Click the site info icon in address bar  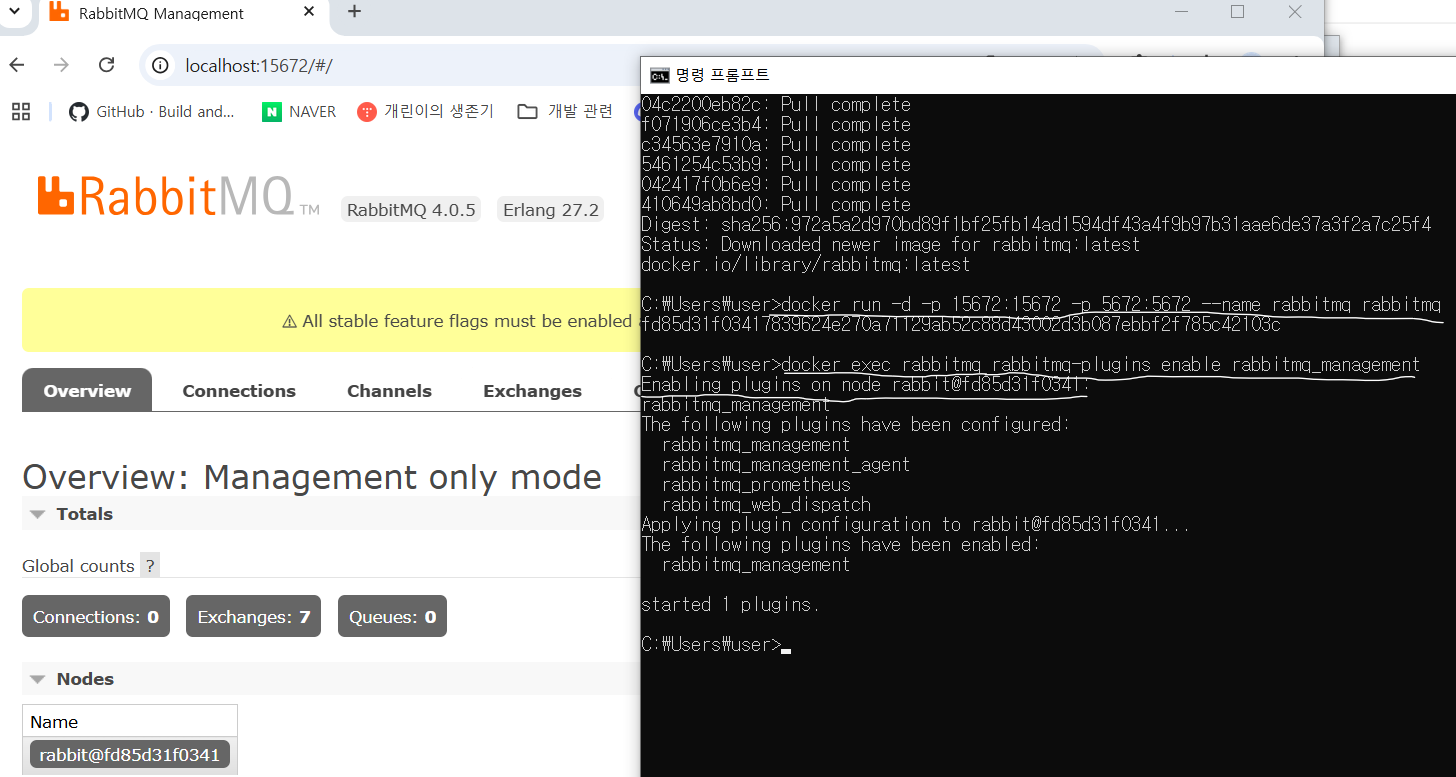[160, 66]
